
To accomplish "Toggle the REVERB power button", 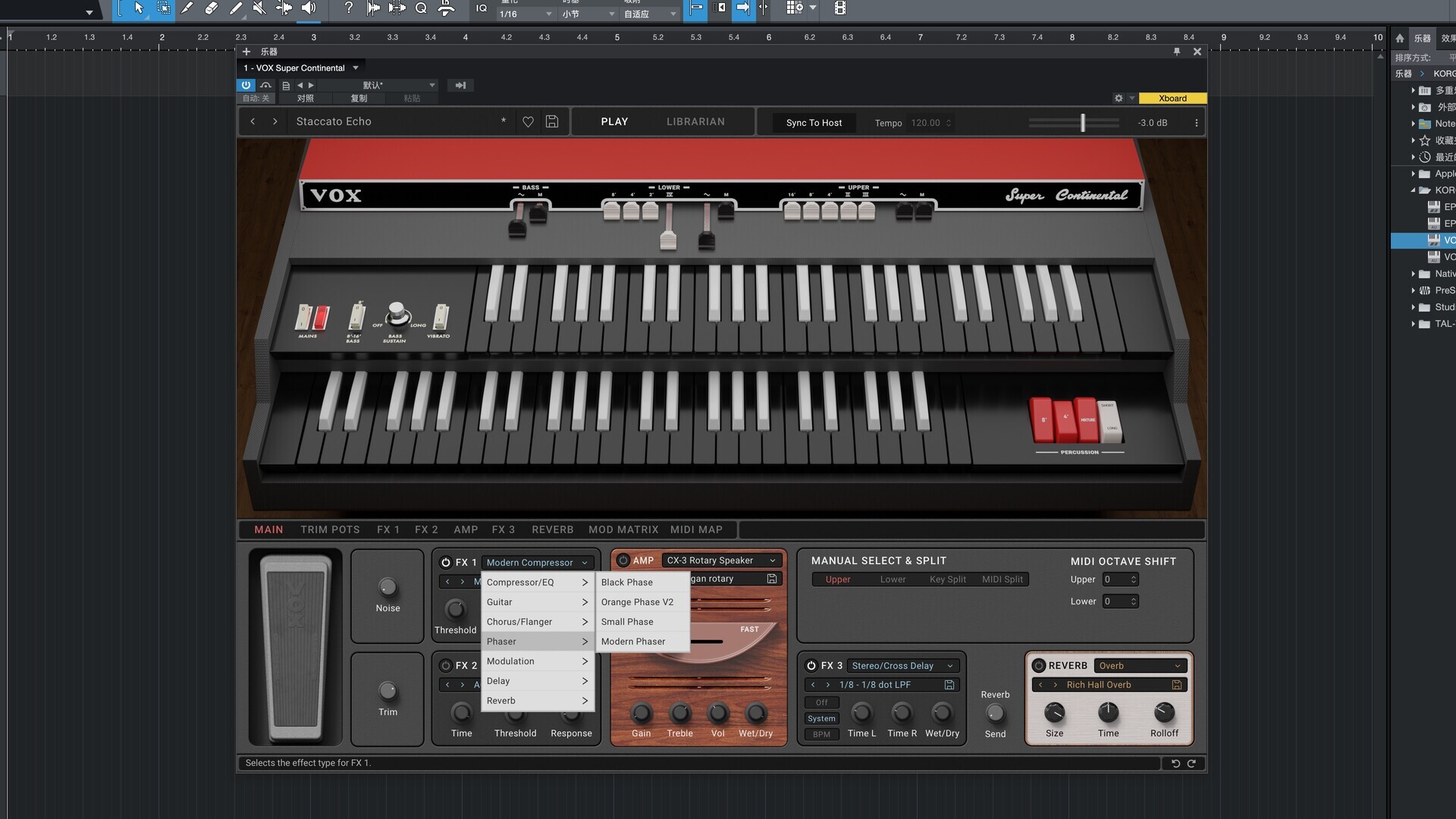I will pyautogui.click(x=1039, y=666).
